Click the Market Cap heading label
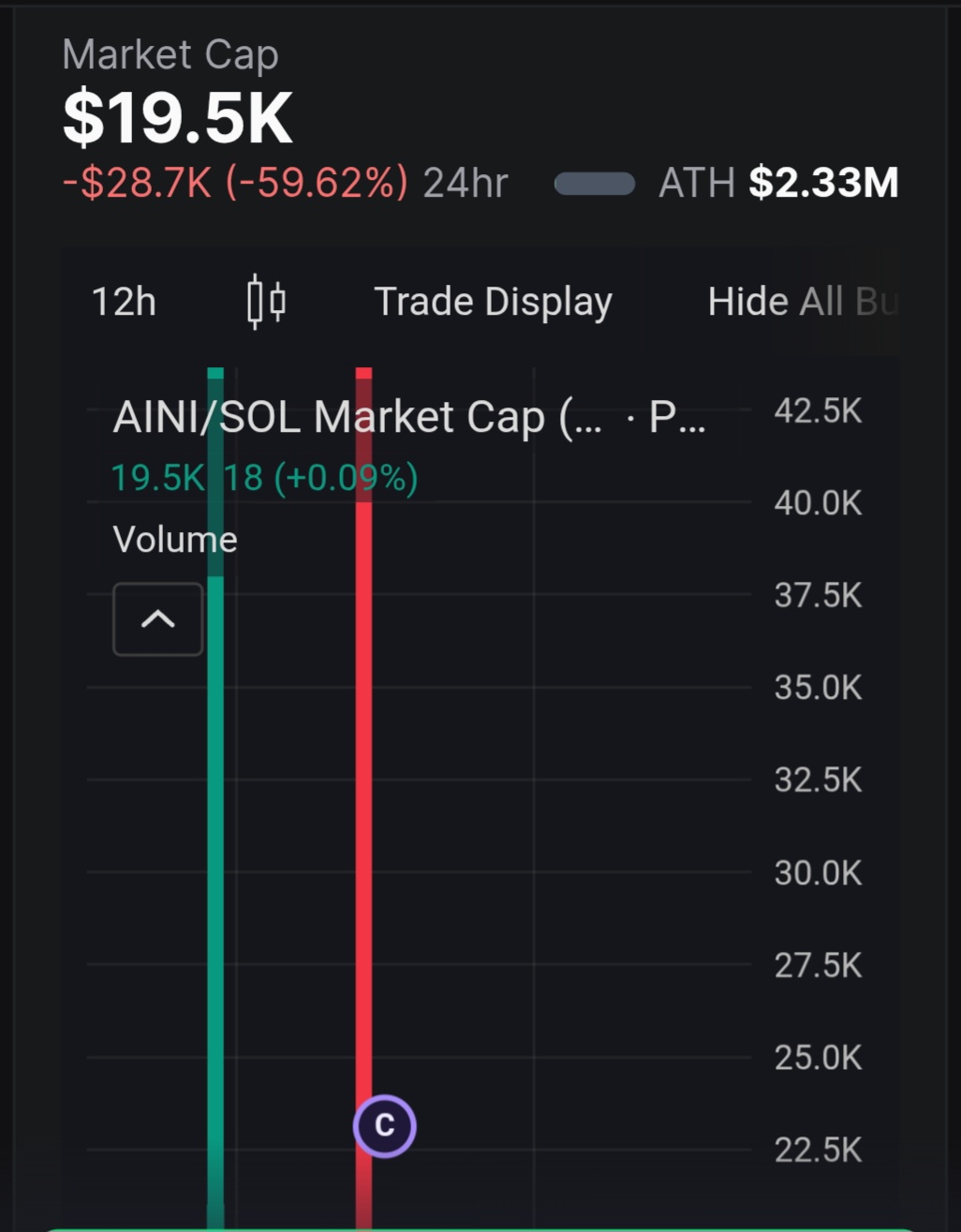The image size is (961, 1232). (170, 55)
